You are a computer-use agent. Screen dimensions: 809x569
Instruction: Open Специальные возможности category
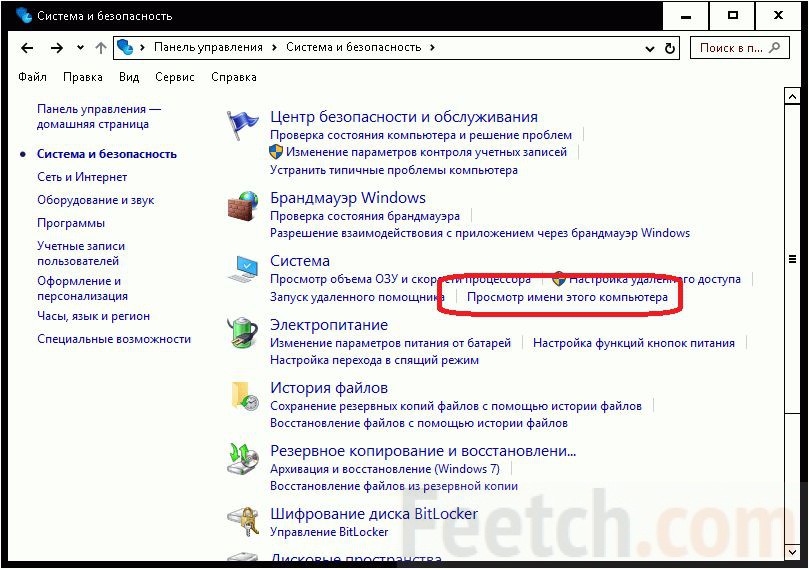pyautogui.click(x=114, y=339)
